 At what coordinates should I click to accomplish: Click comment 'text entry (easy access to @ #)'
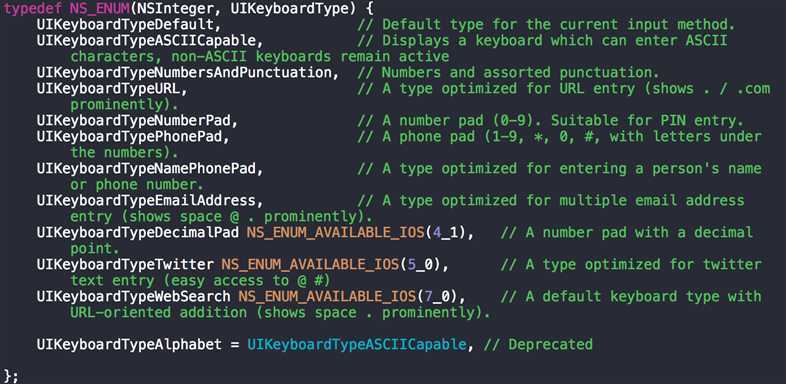201,280
